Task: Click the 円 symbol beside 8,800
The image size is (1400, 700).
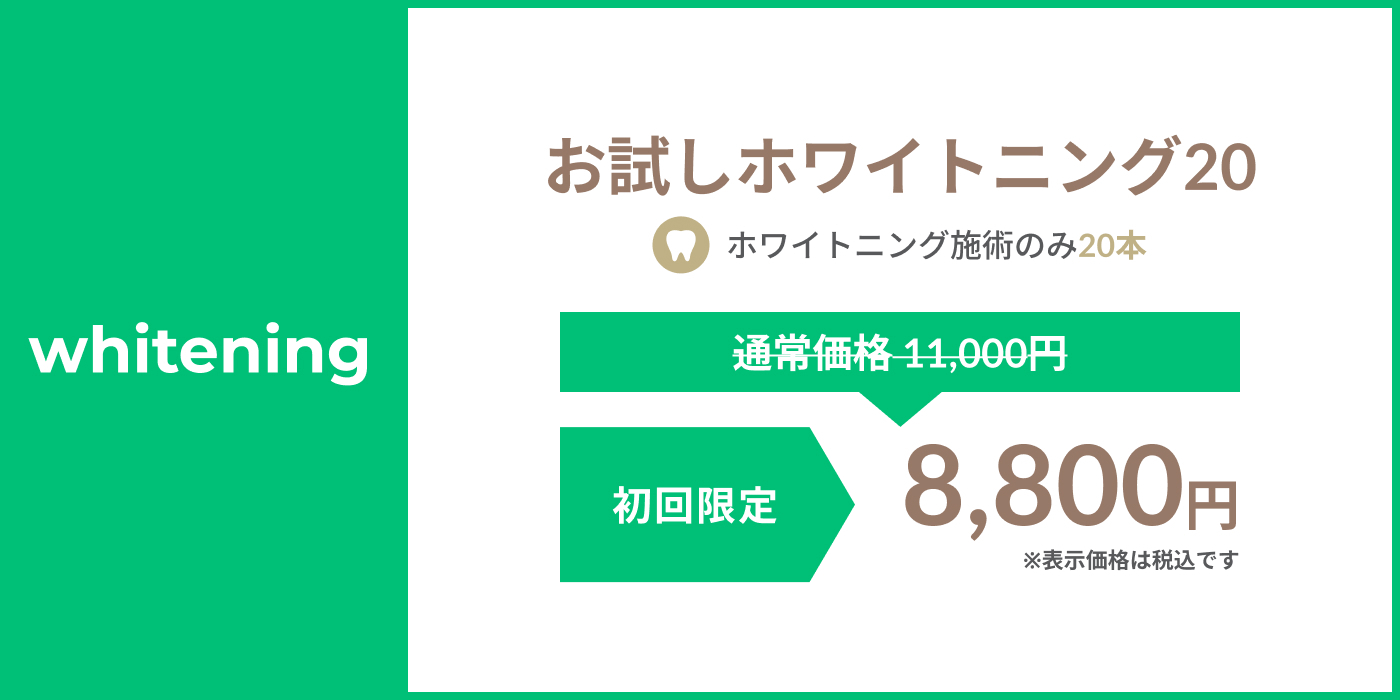Action: coord(1212,505)
